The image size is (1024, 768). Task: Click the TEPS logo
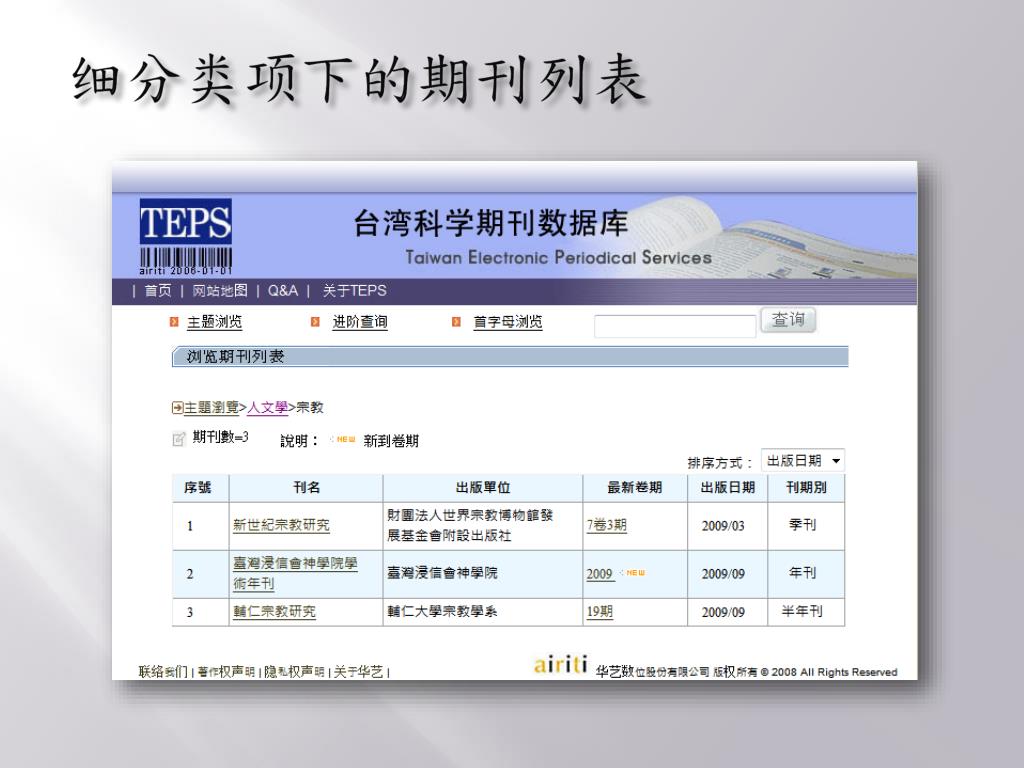coord(185,236)
